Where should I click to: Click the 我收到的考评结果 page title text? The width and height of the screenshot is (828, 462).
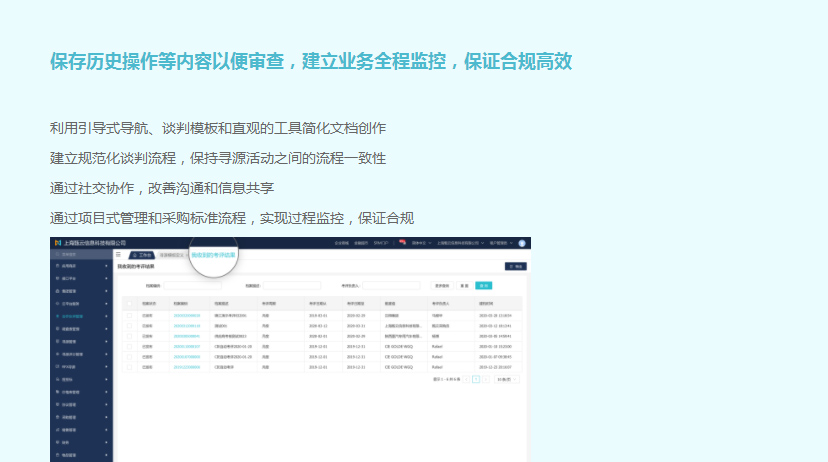(x=136, y=267)
